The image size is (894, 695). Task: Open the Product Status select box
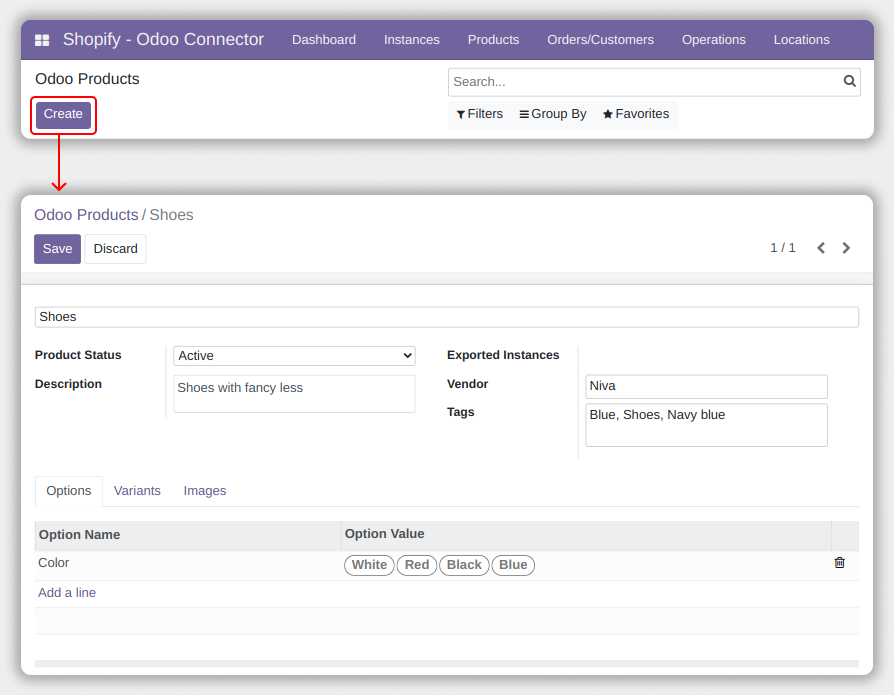294,356
